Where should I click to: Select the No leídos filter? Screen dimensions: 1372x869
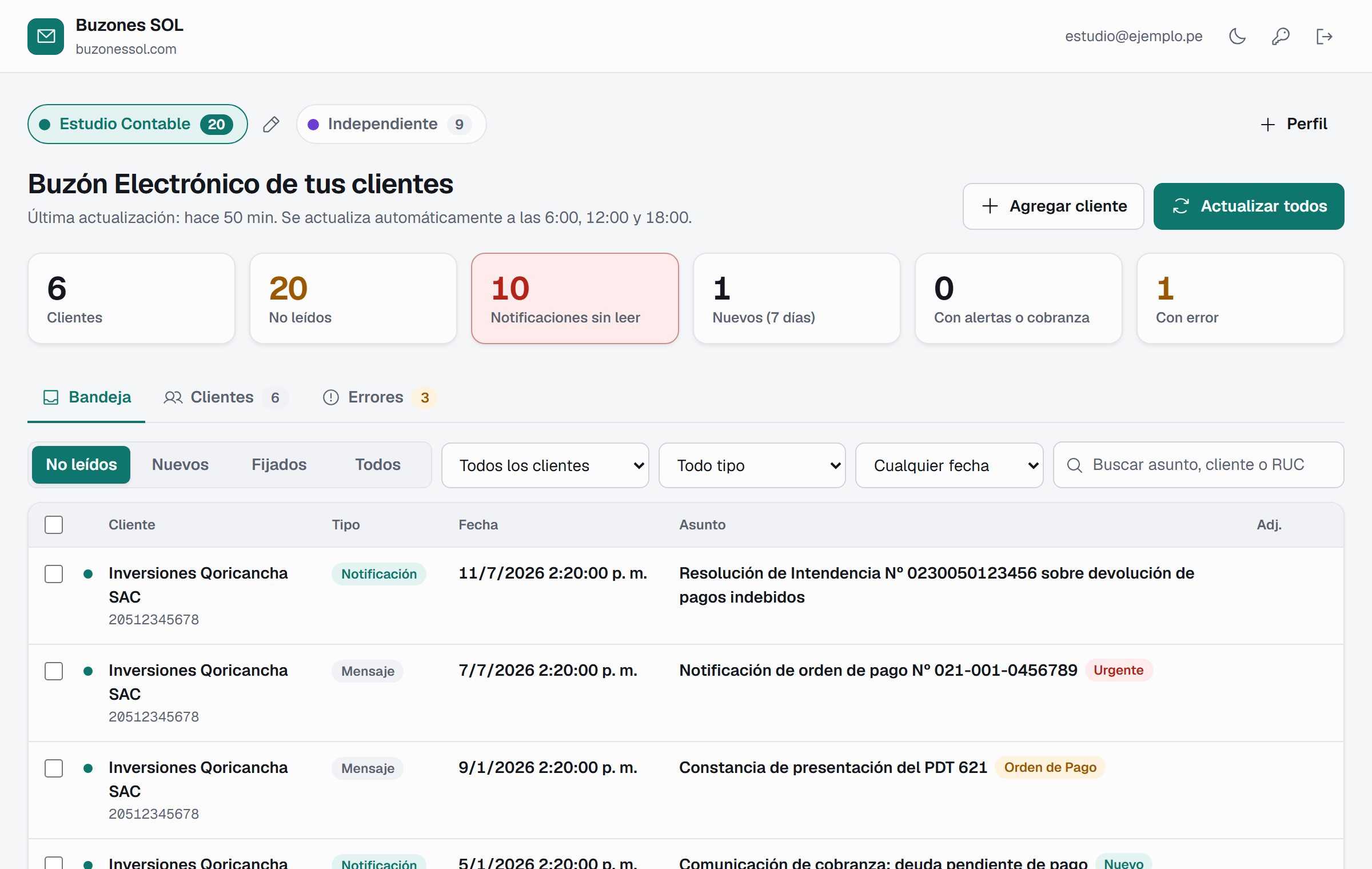pos(81,465)
